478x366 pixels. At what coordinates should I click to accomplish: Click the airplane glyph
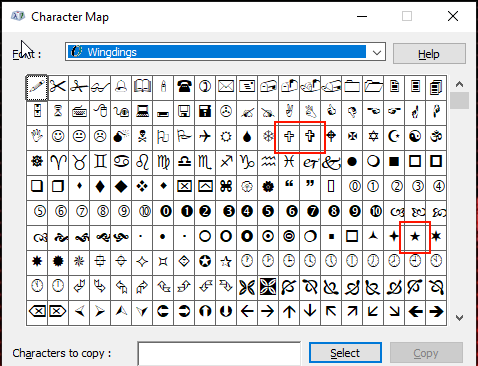[205, 136]
